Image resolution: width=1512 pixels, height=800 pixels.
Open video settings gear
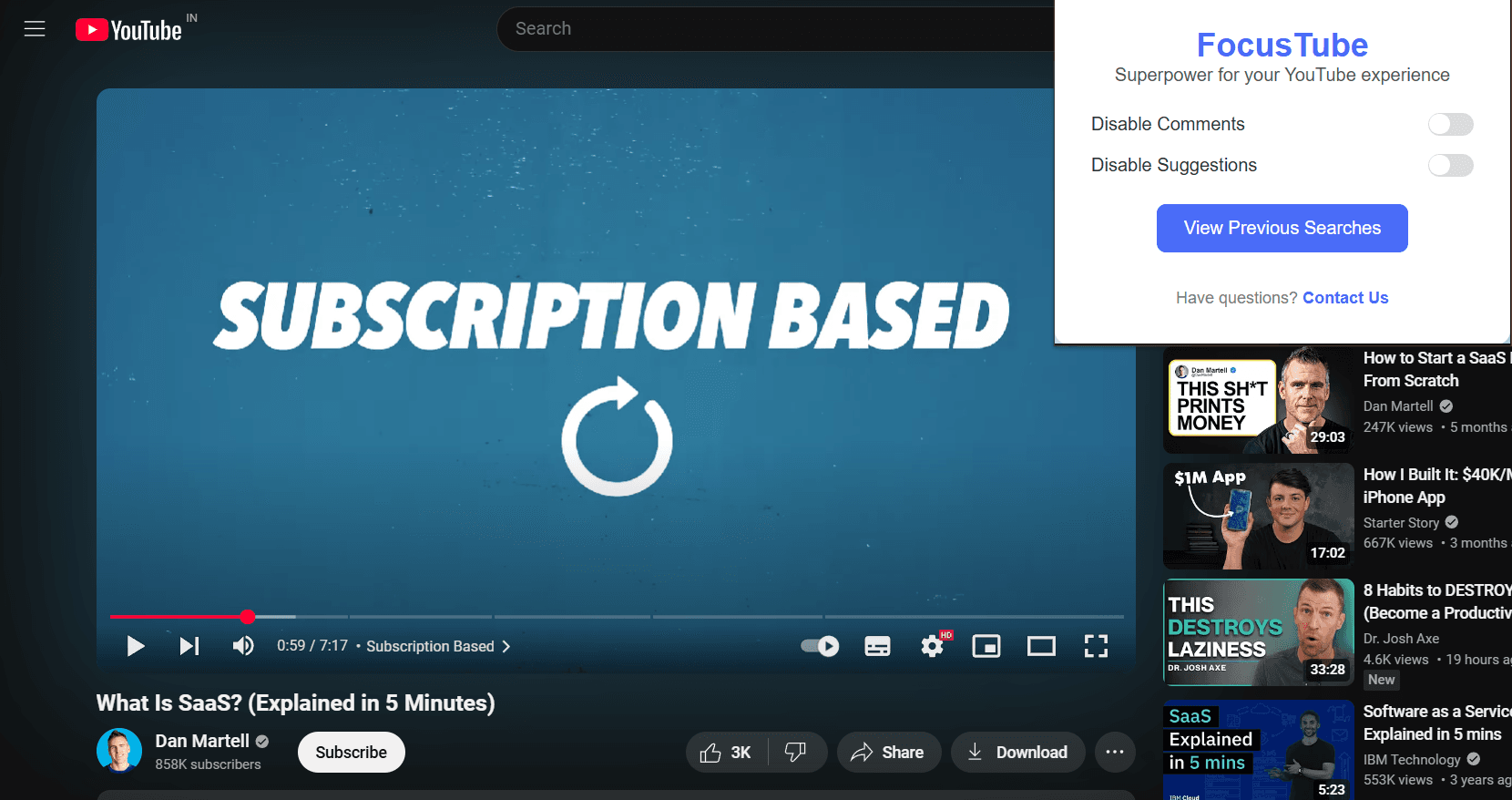[932, 646]
